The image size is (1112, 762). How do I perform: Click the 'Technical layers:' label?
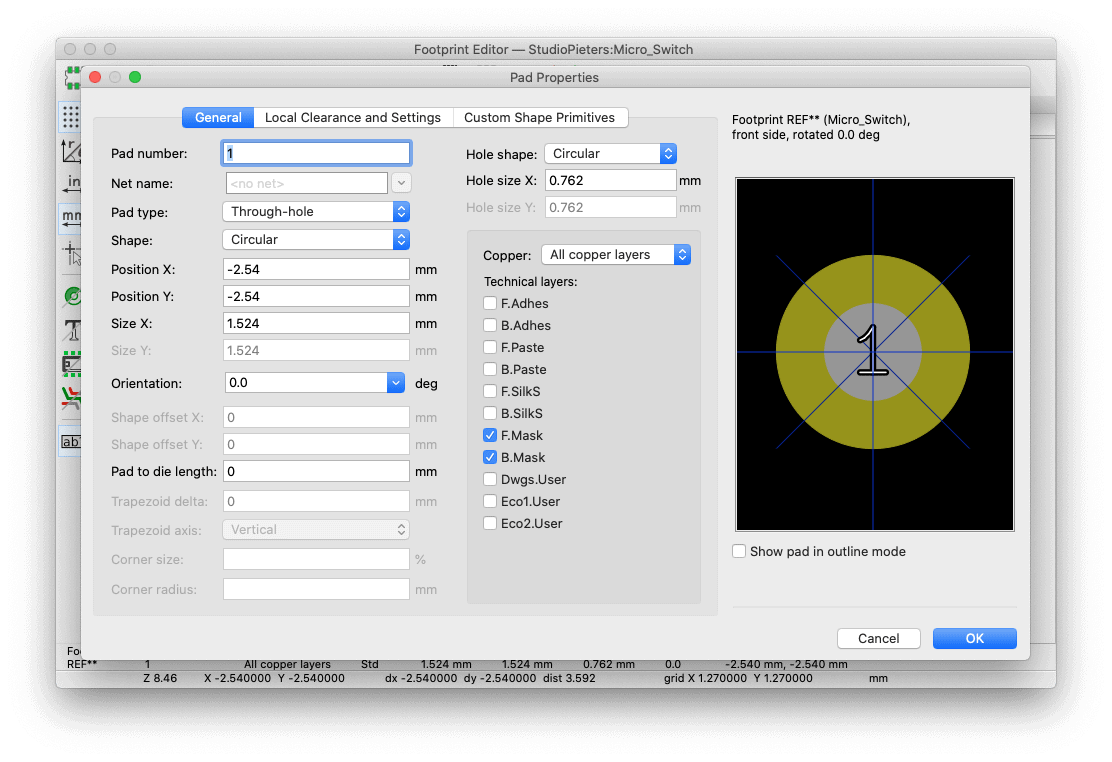tap(530, 282)
